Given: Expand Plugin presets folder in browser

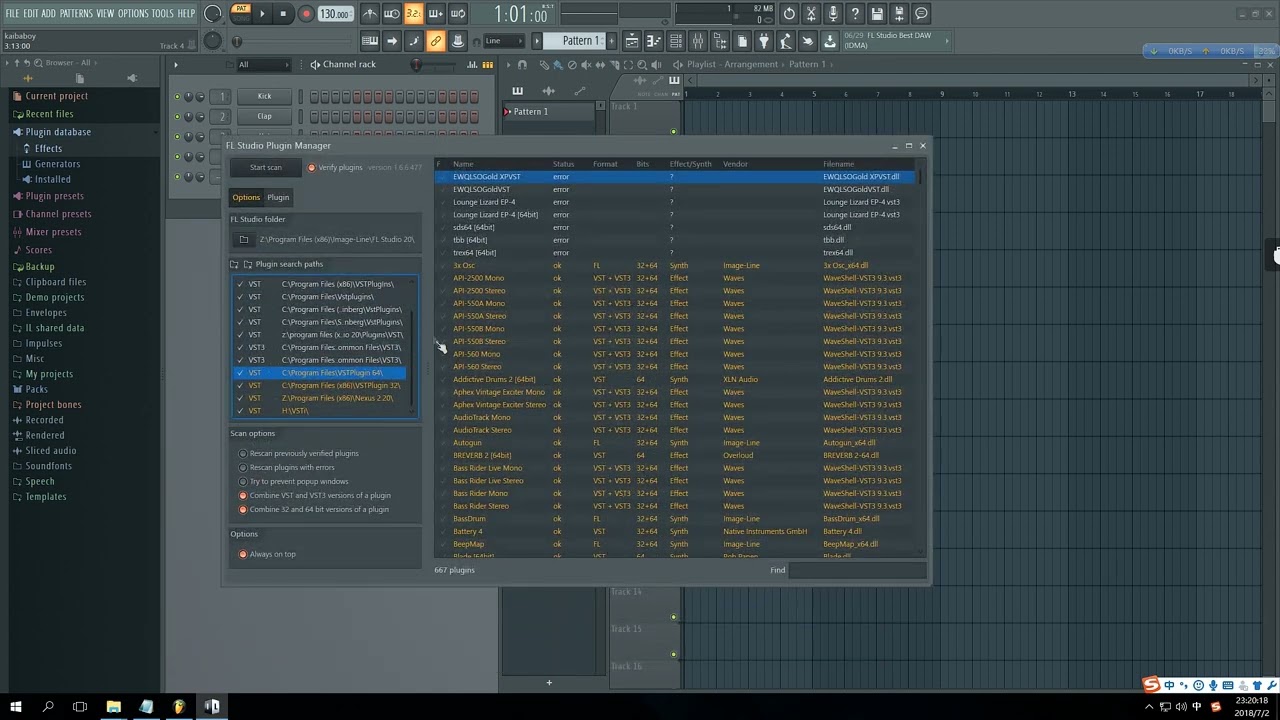Looking at the screenshot, I should [55, 196].
